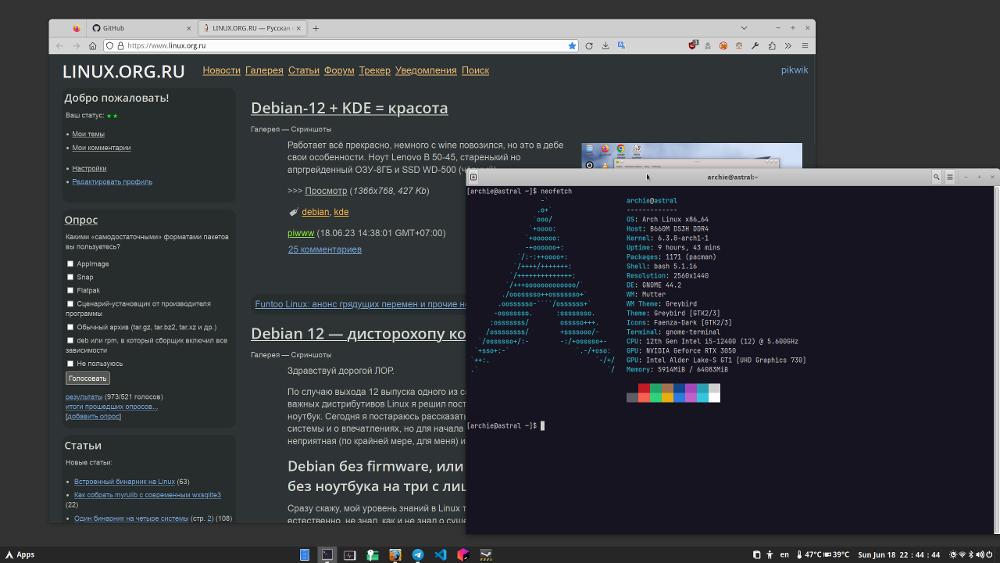Image resolution: width=1000 pixels, height=563 pixels.
Task: Open '25 комментариев' link
Action: click(325, 249)
